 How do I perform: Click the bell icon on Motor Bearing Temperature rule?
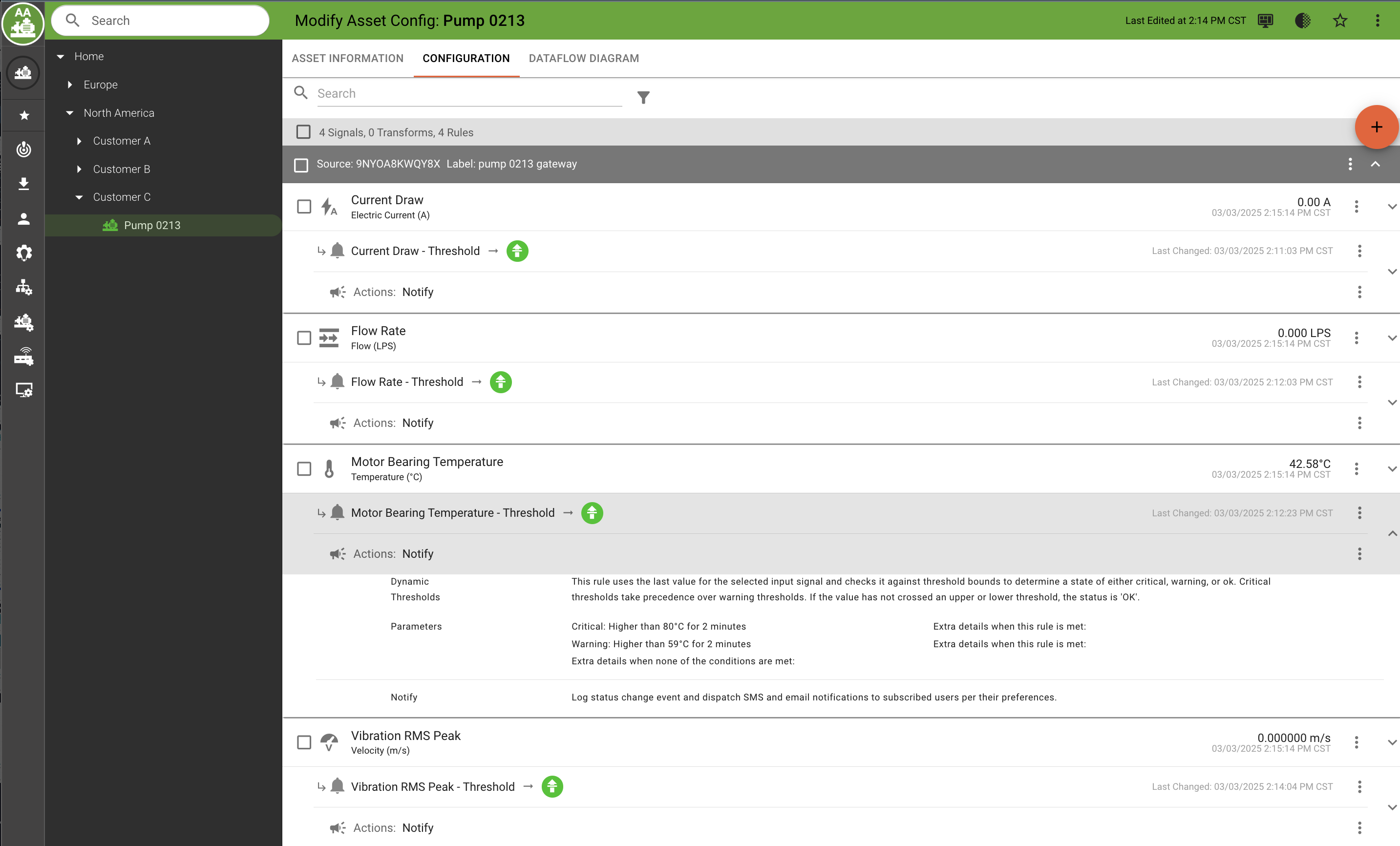(337, 512)
